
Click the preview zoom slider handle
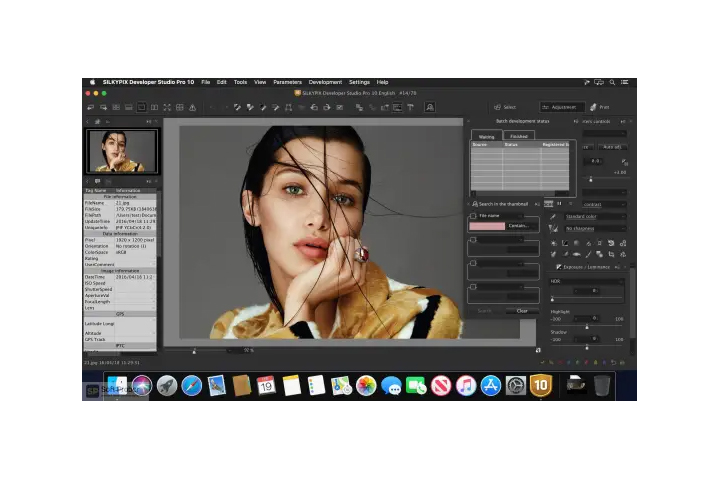coord(194,351)
